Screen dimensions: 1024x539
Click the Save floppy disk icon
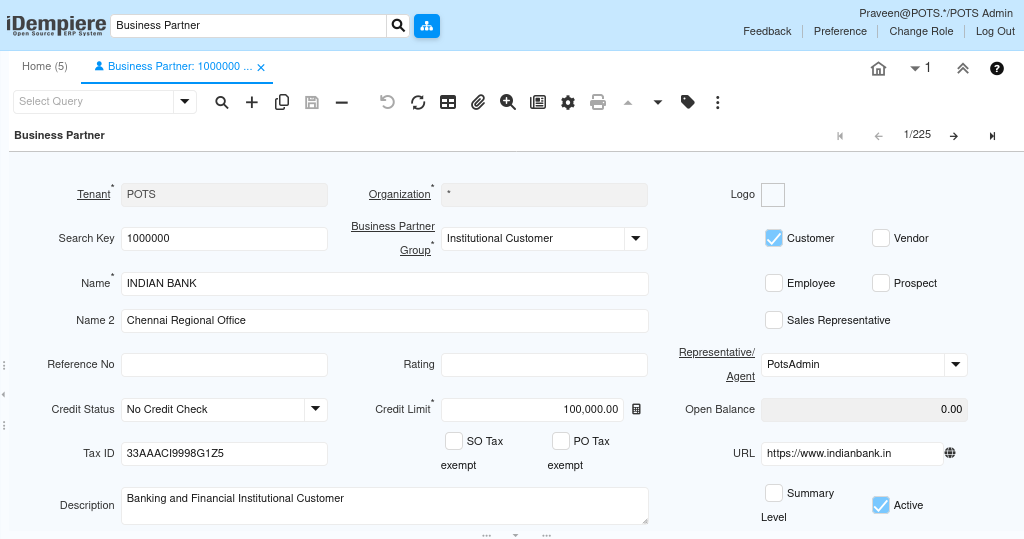tap(312, 102)
